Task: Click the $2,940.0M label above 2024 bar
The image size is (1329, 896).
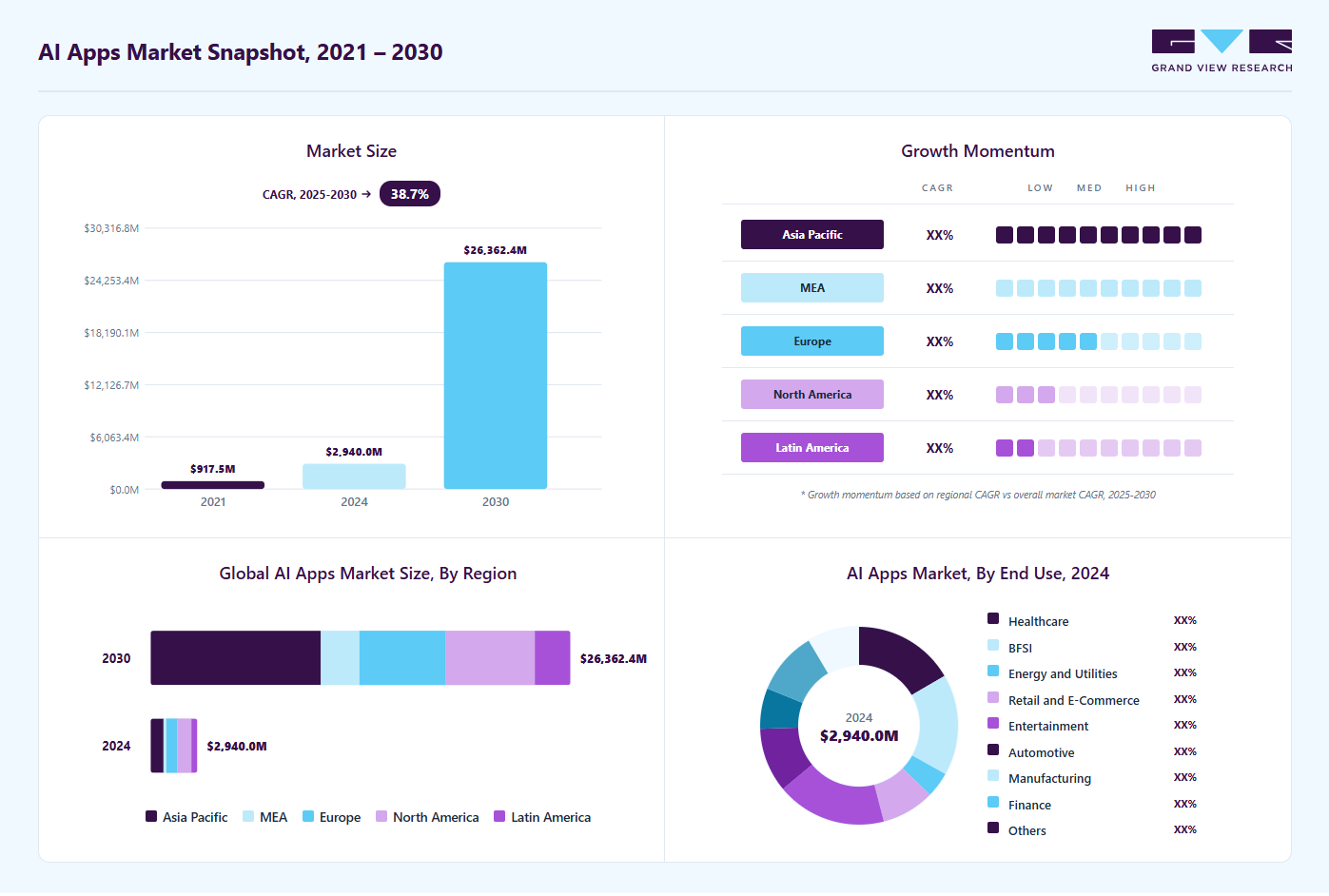Action: click(x=354, y=452)
